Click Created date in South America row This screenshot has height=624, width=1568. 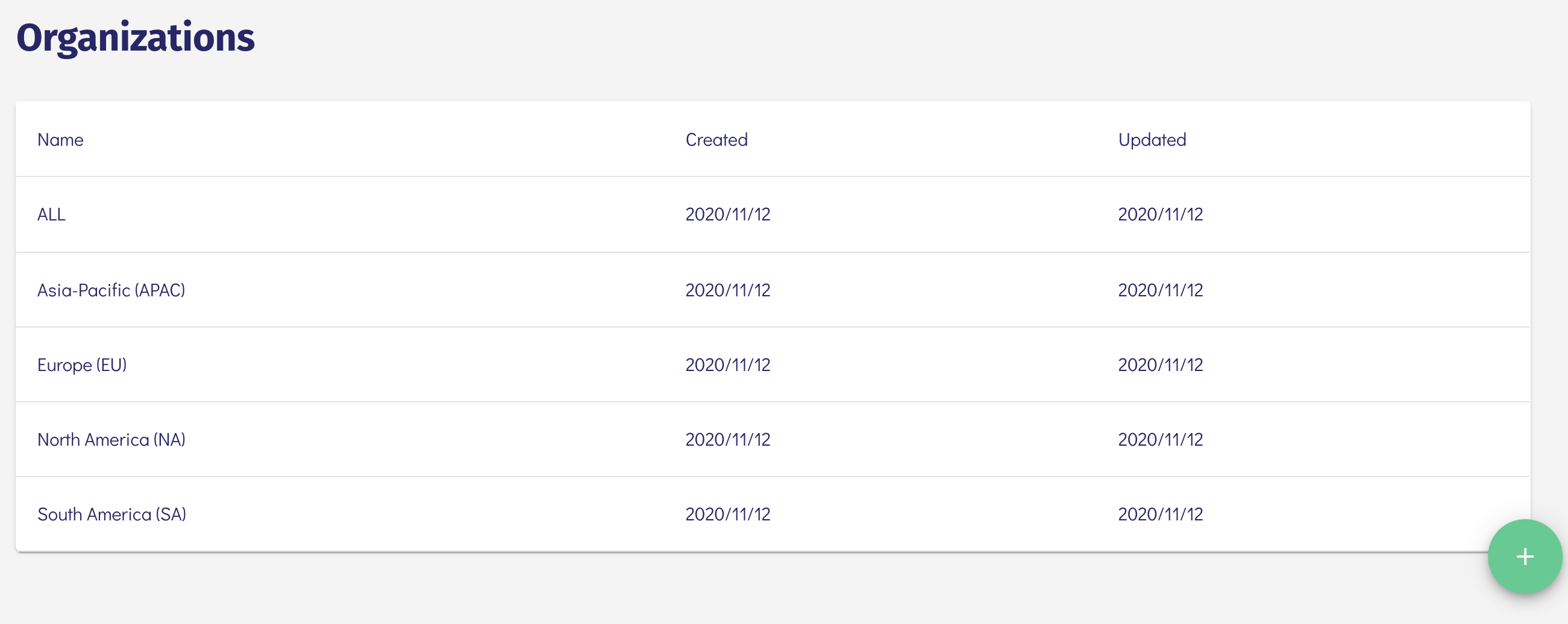(x=727, y=514)
